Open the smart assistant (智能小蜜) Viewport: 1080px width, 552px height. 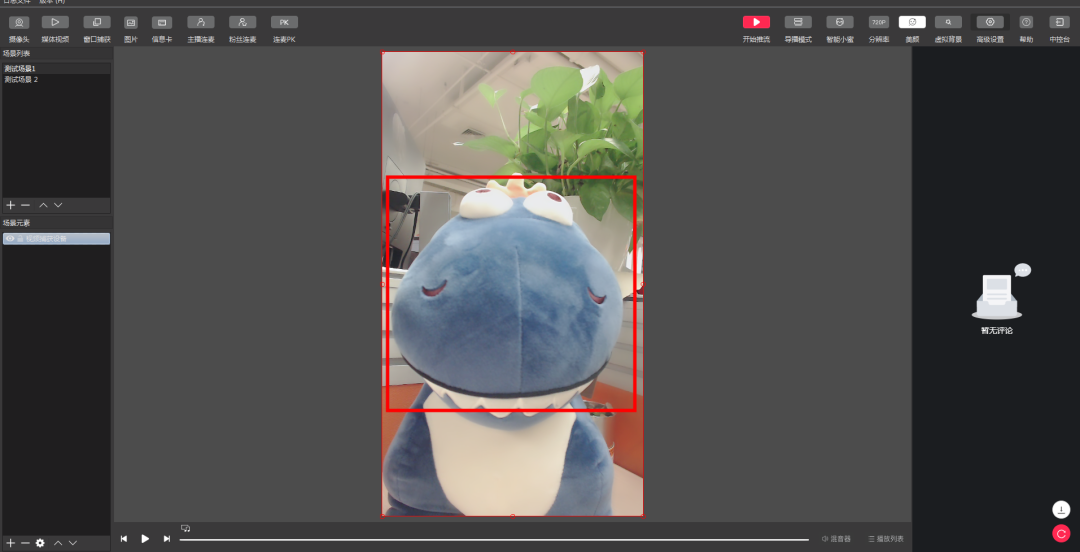click(840, 29)
